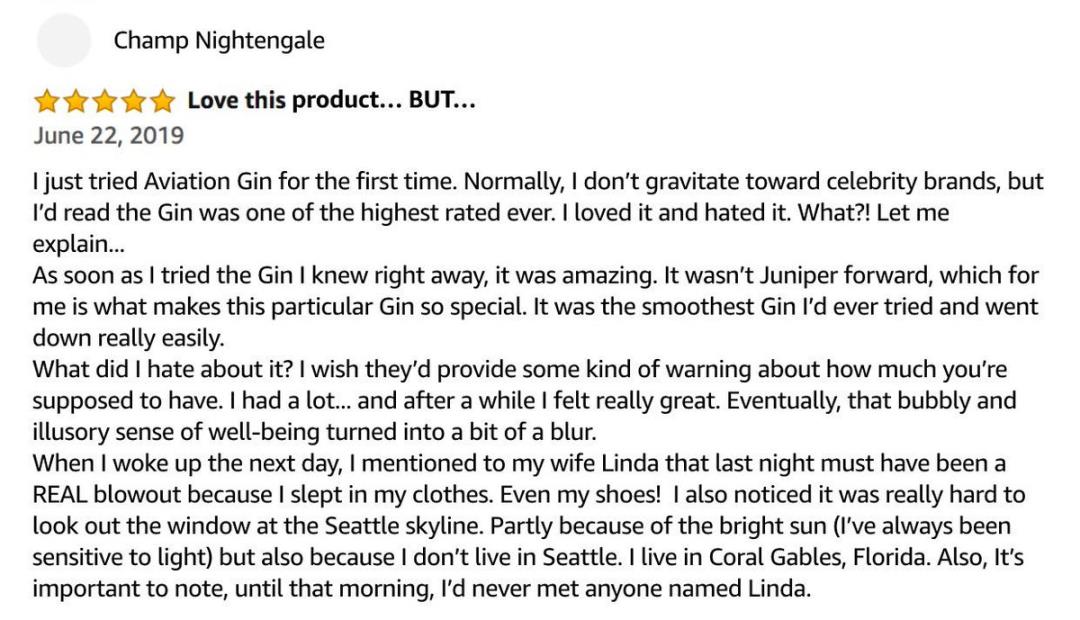This screenshot has width=1080, height=620.
Task: Click the first gold rating star
Action: [47, 101]
